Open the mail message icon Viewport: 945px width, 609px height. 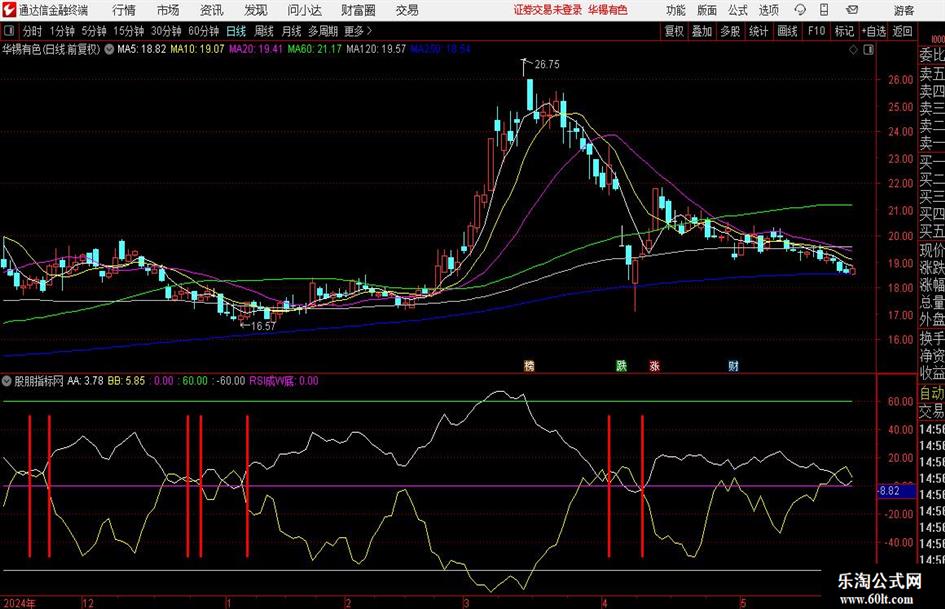click(x=852, y=10)
